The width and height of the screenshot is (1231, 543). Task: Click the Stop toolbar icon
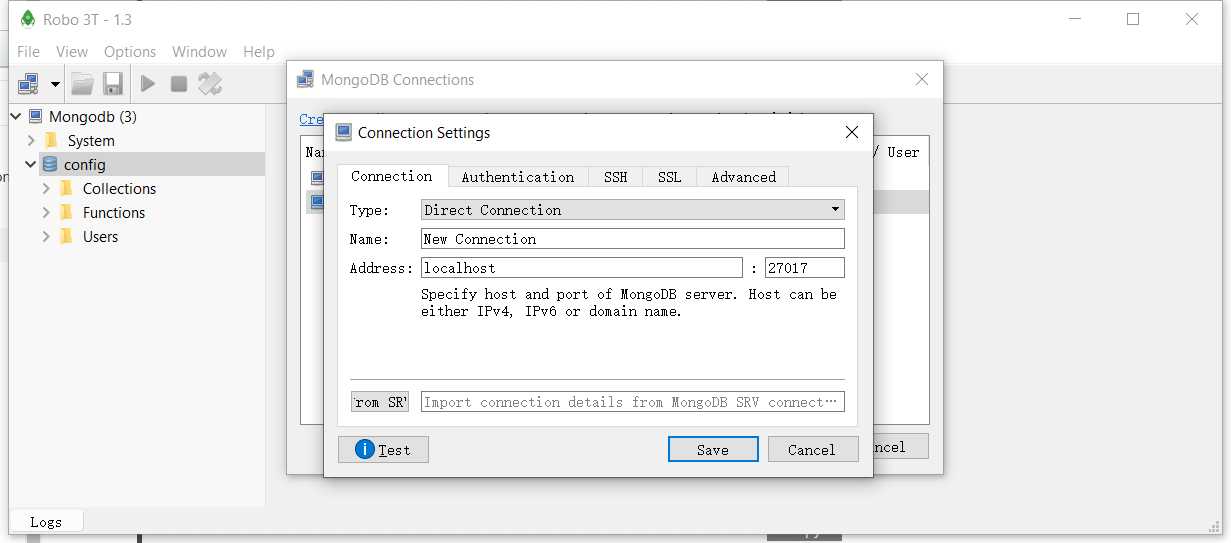pyautogui.click(x=179, y=83)
